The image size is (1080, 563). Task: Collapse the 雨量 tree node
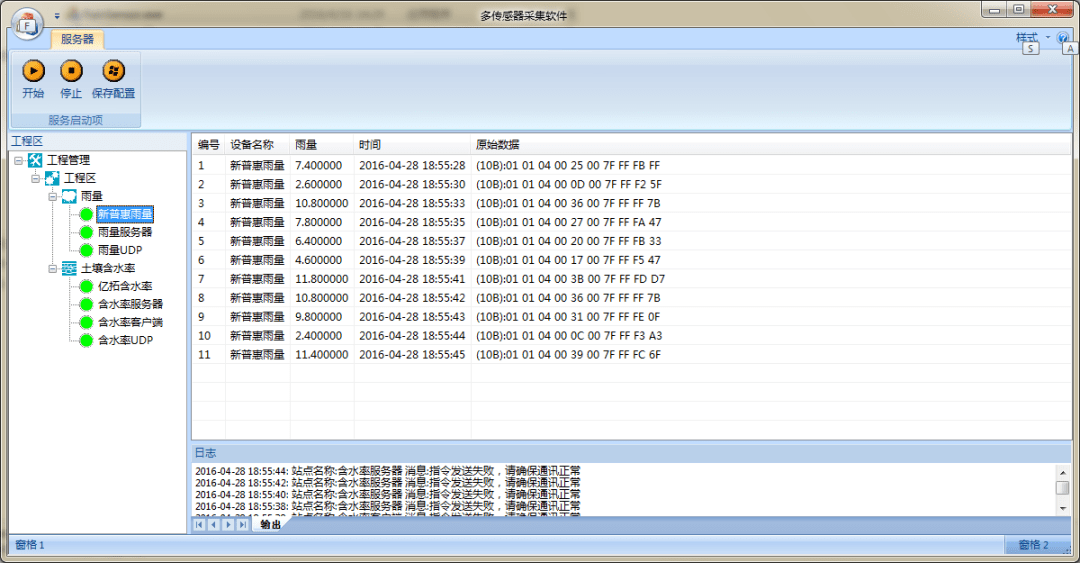[53, 196]
